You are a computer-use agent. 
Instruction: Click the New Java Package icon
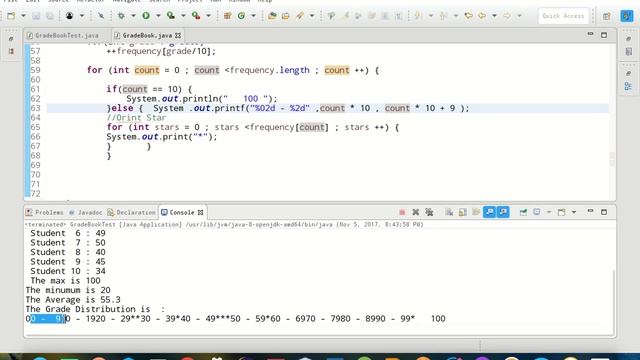click(x=227, y=16)
